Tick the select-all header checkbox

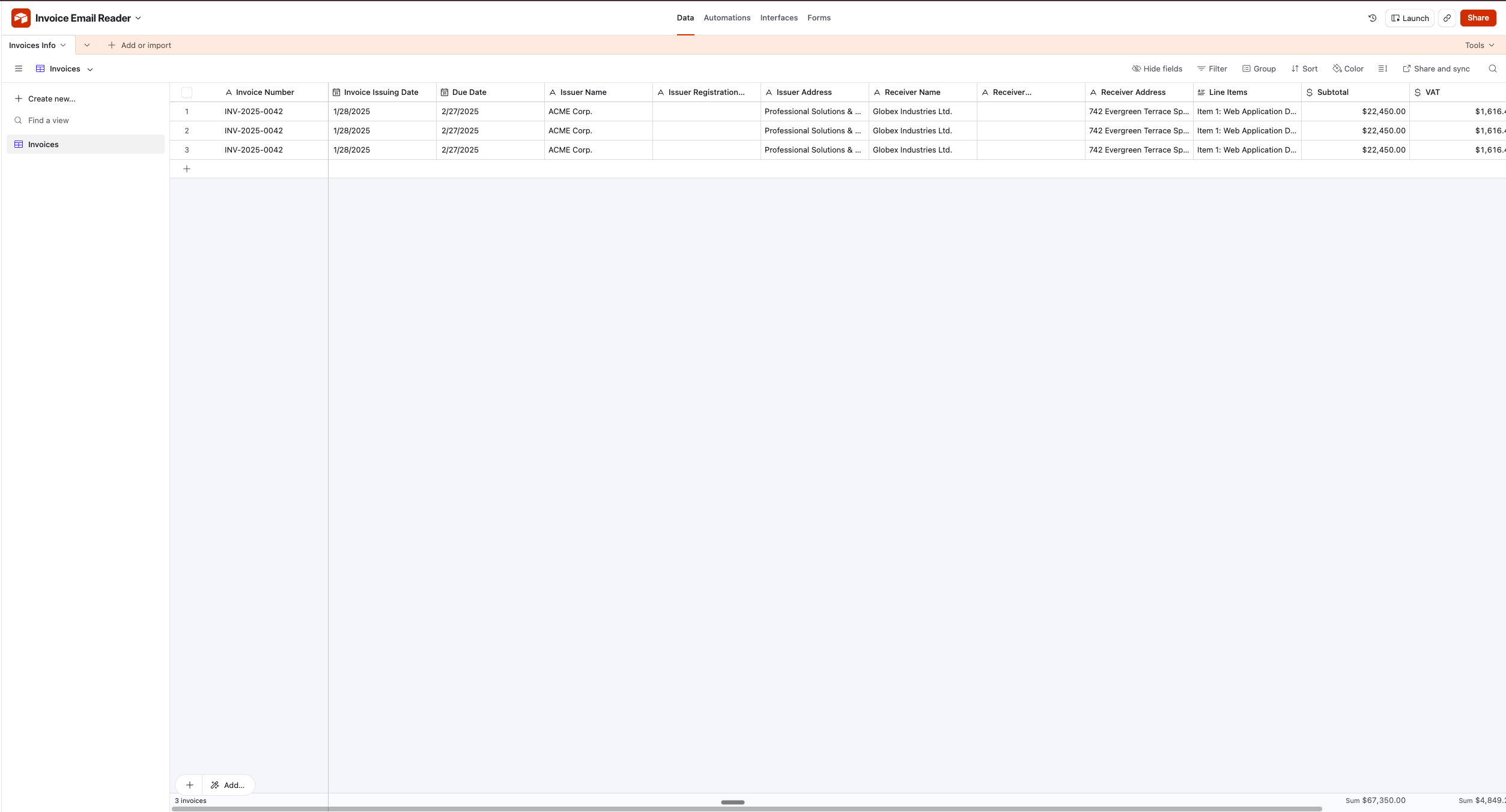tap(187, 92)
